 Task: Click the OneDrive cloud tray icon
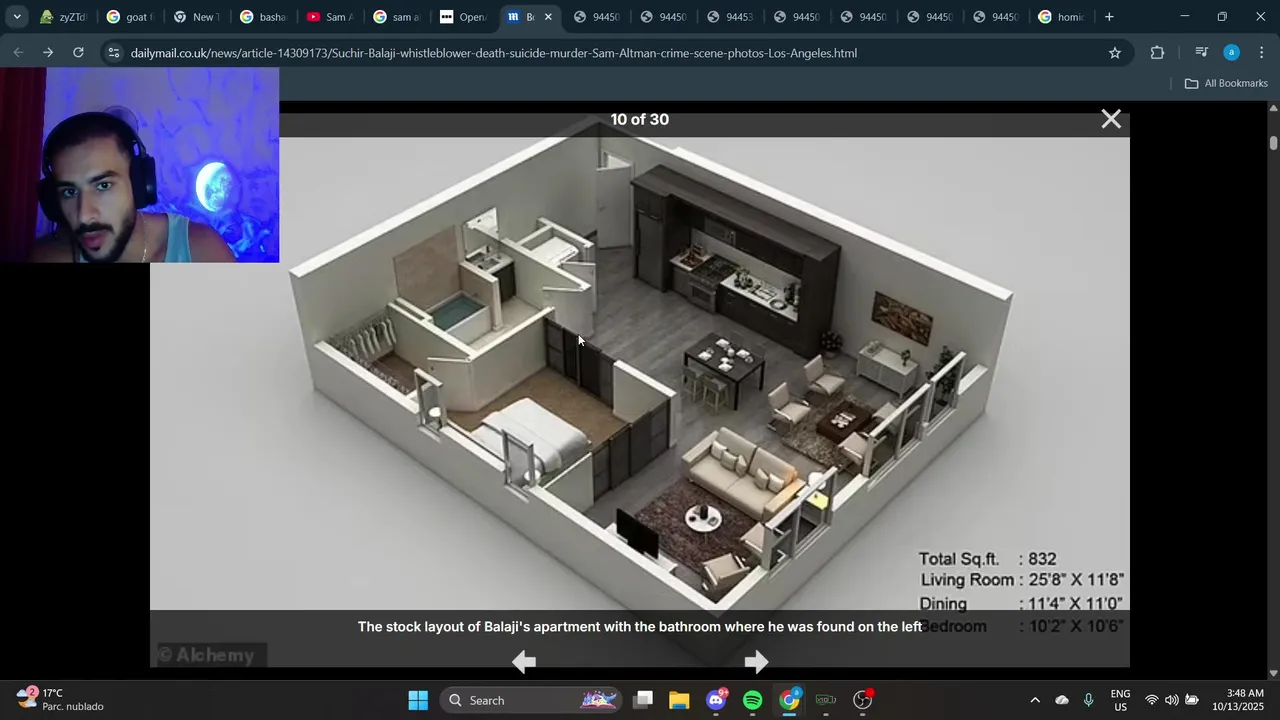click(1062, 700)
